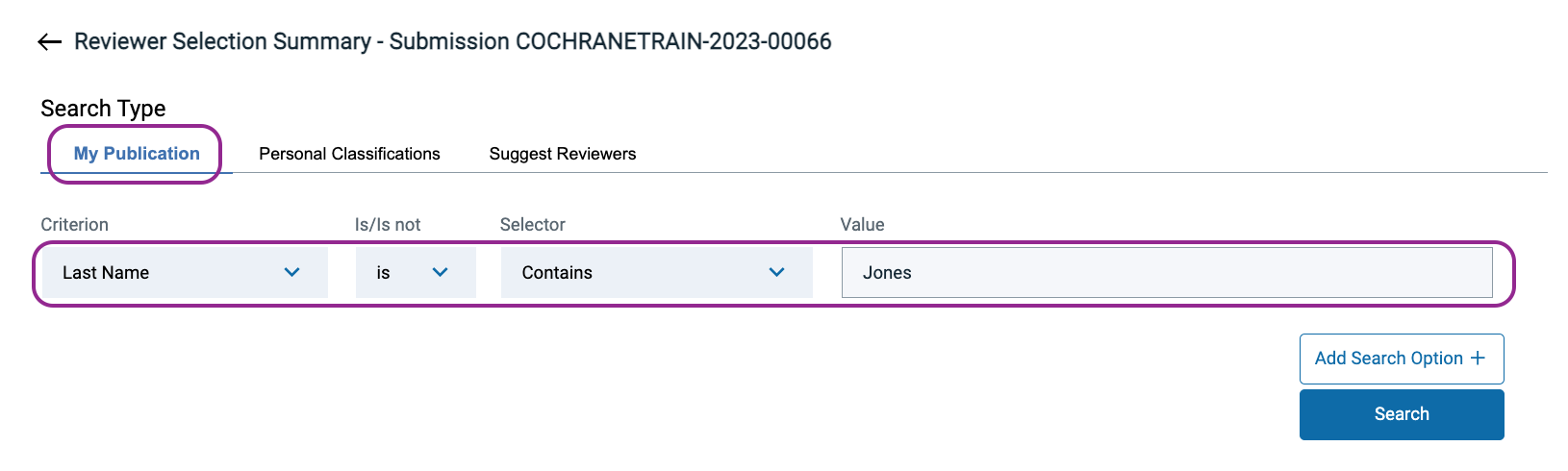This screenshot has height=471, width=1568.
Task: Click the Criterion column label
Action: 74,225
